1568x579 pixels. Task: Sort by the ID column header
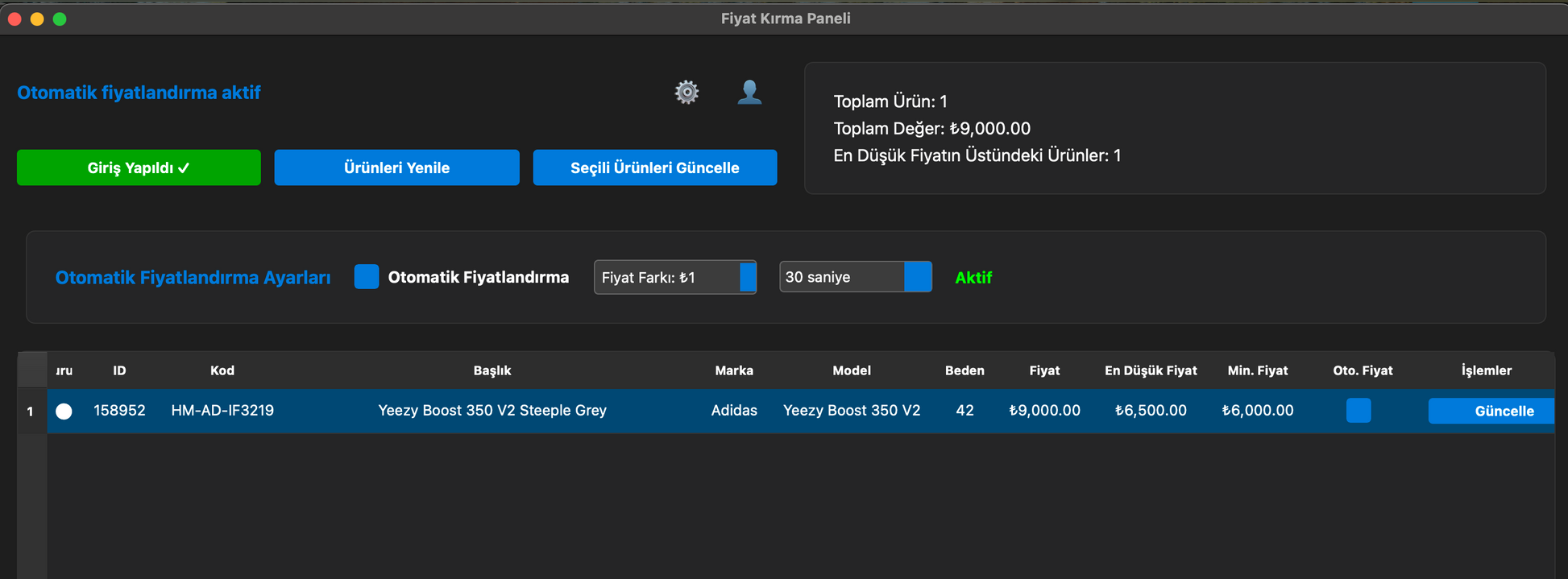pyautogui.click(x=119, y=370)
